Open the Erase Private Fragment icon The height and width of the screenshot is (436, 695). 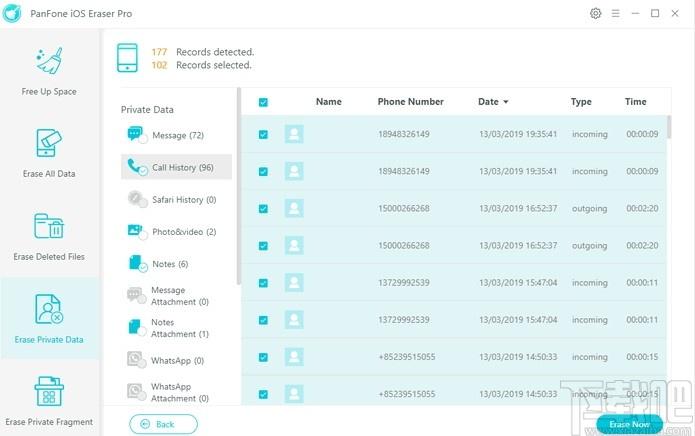[x=49, y=391]
